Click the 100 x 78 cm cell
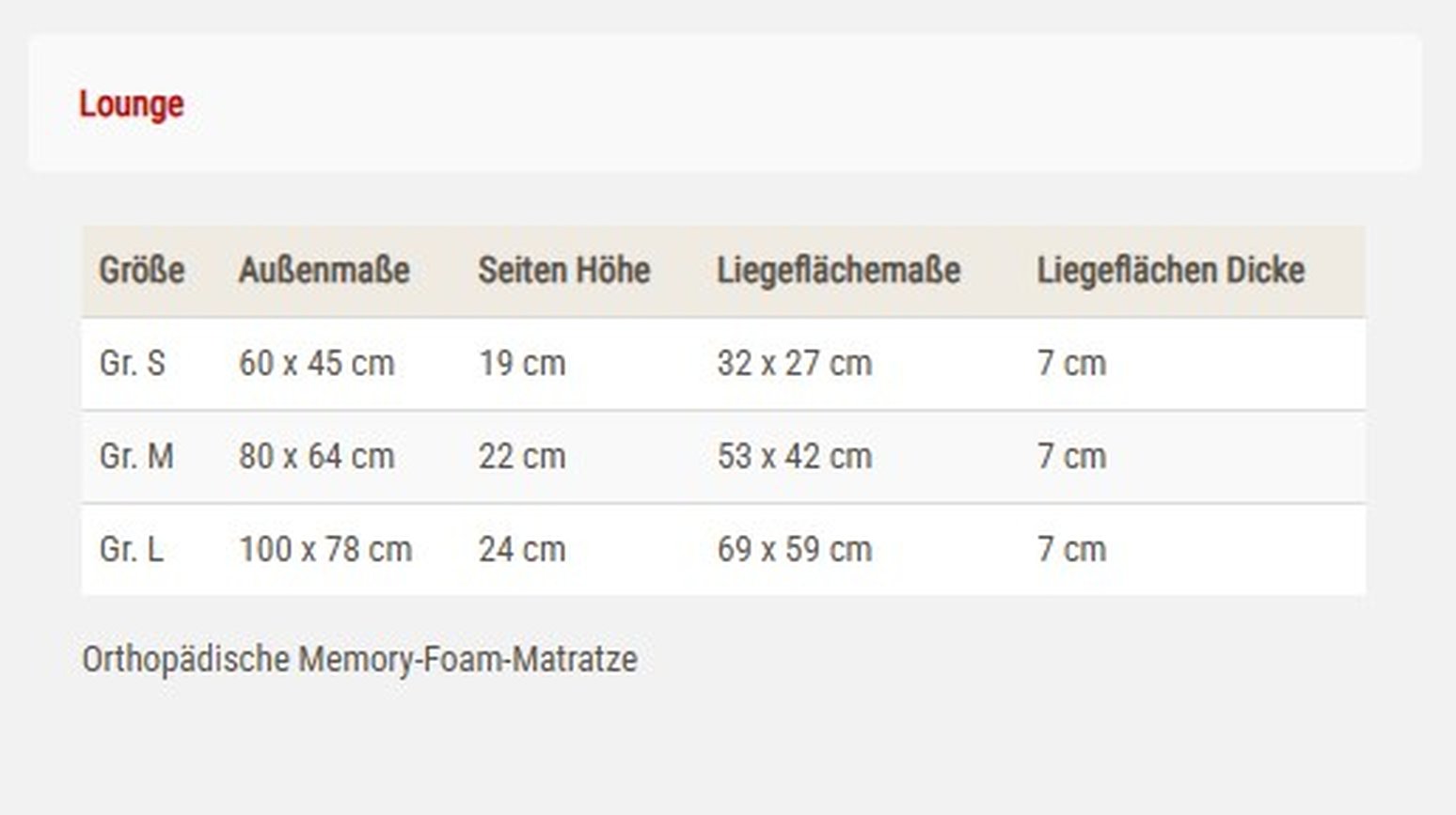 [x=325, y=549]
